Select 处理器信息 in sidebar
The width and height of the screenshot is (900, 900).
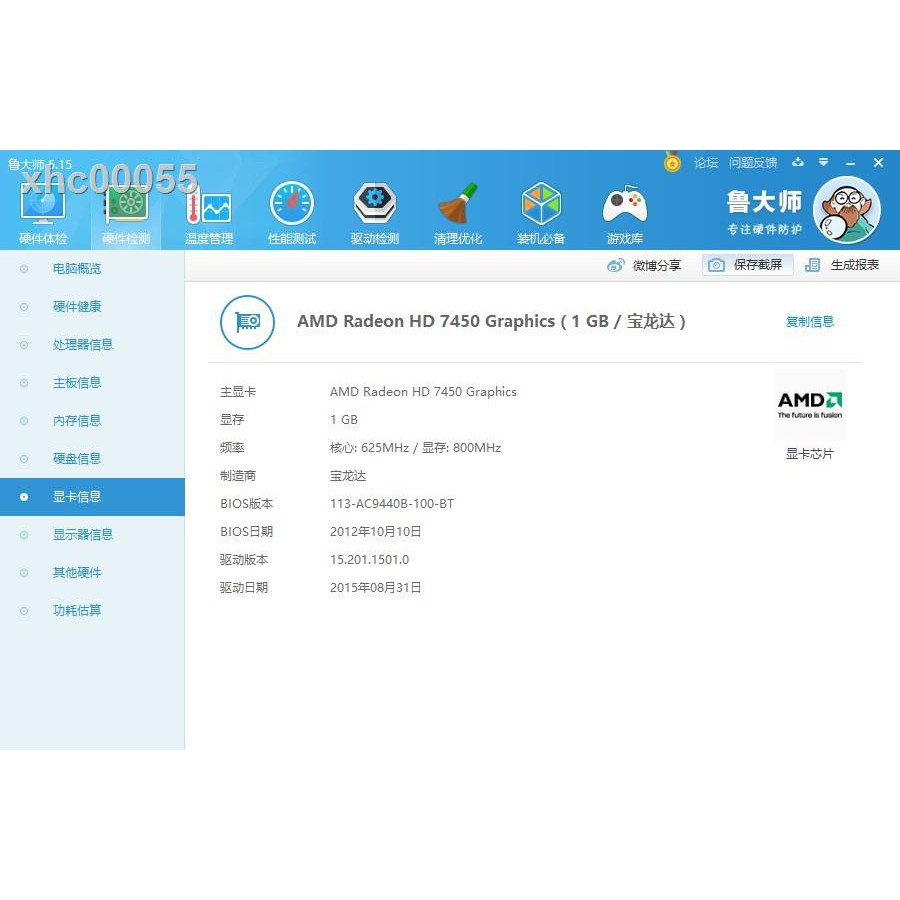92,344
